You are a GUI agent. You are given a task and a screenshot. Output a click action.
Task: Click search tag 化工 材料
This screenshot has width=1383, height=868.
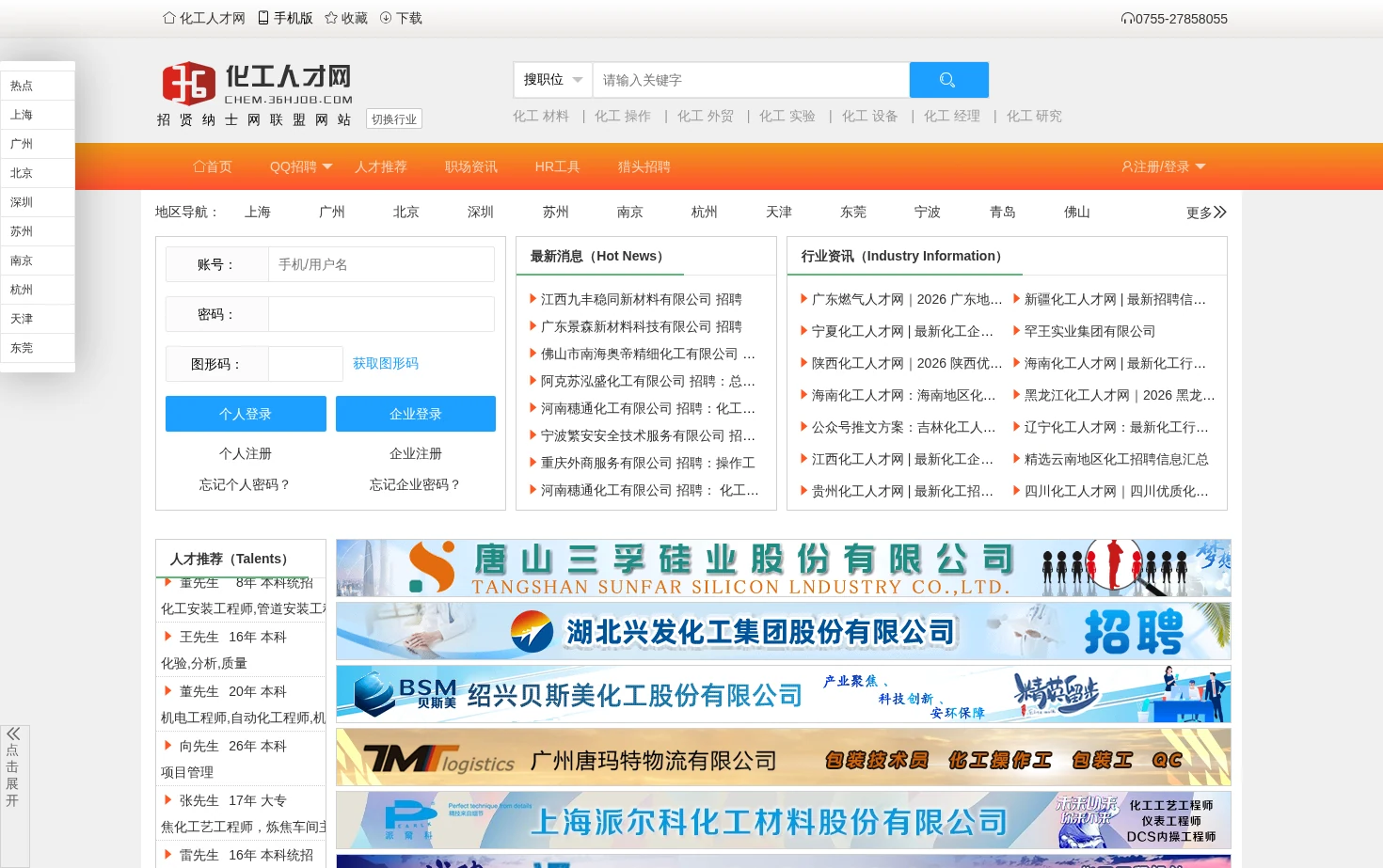[541, 116]
